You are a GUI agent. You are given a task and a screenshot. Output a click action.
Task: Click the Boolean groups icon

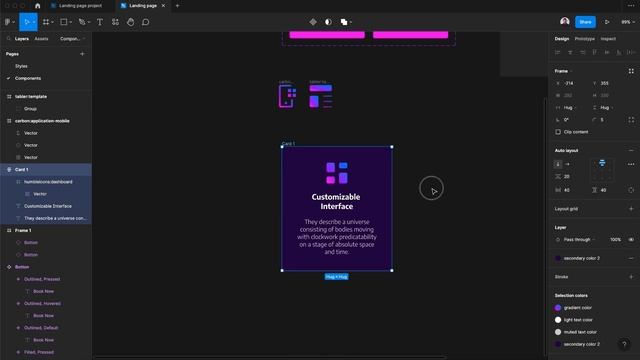pos(344,22)
